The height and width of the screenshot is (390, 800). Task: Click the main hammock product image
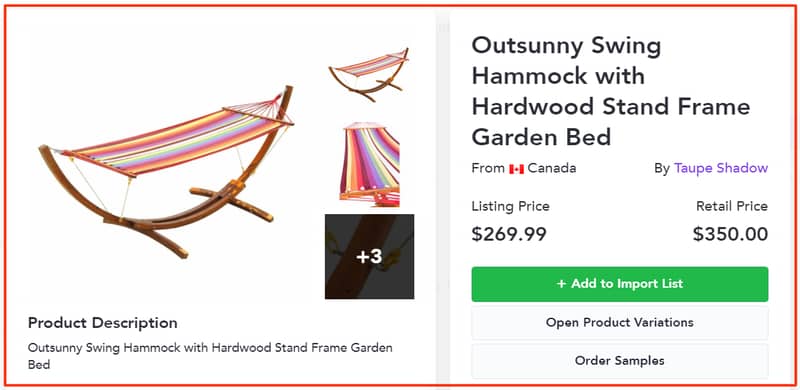[166, 172]
